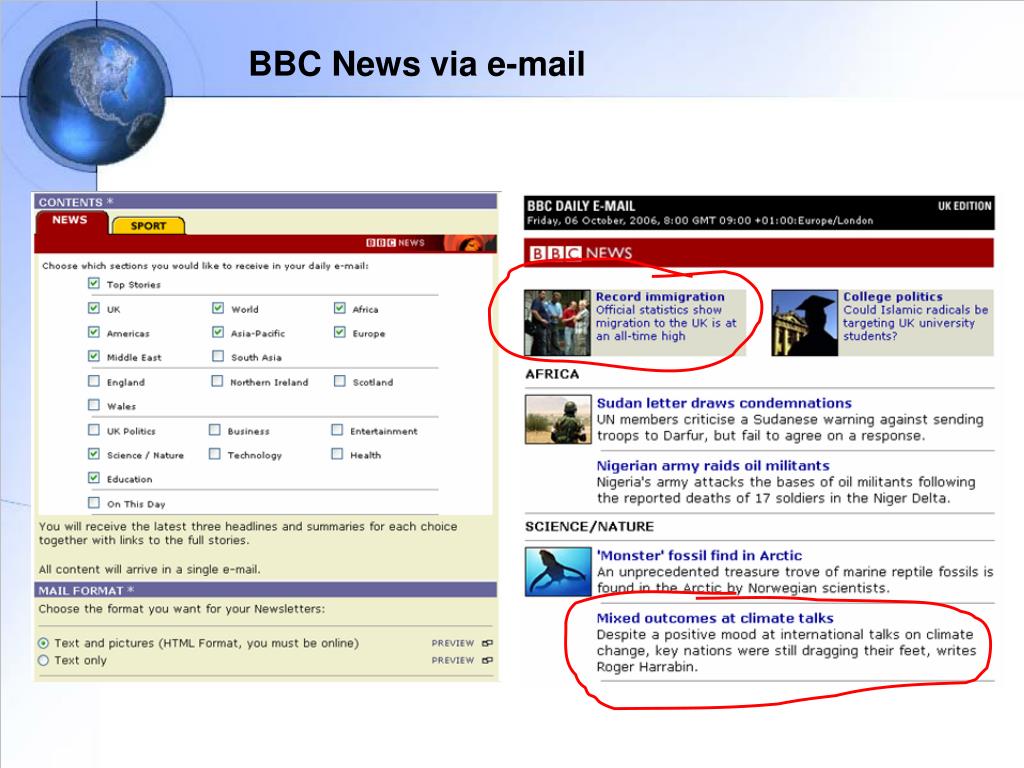Click the CONTENTS section header

click(x=266, y=202)
